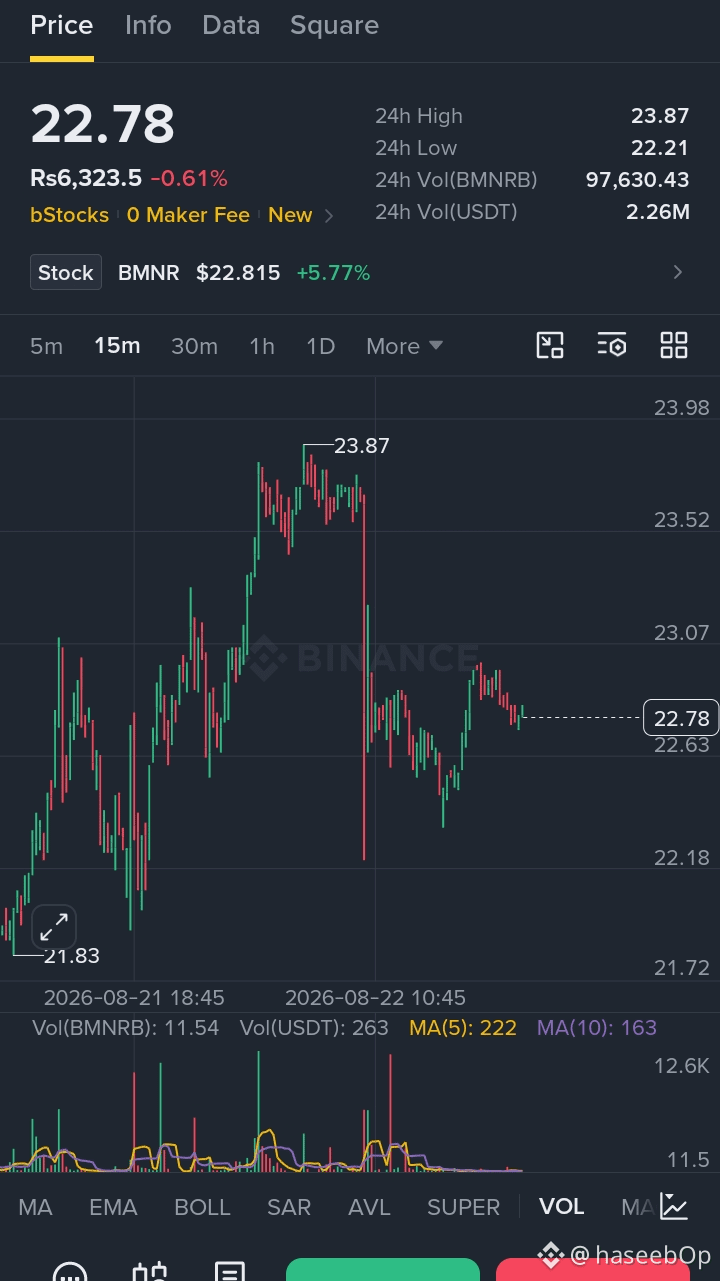
Task: Tap the Rs6,323.5 converted price
Action: point(86,179)
